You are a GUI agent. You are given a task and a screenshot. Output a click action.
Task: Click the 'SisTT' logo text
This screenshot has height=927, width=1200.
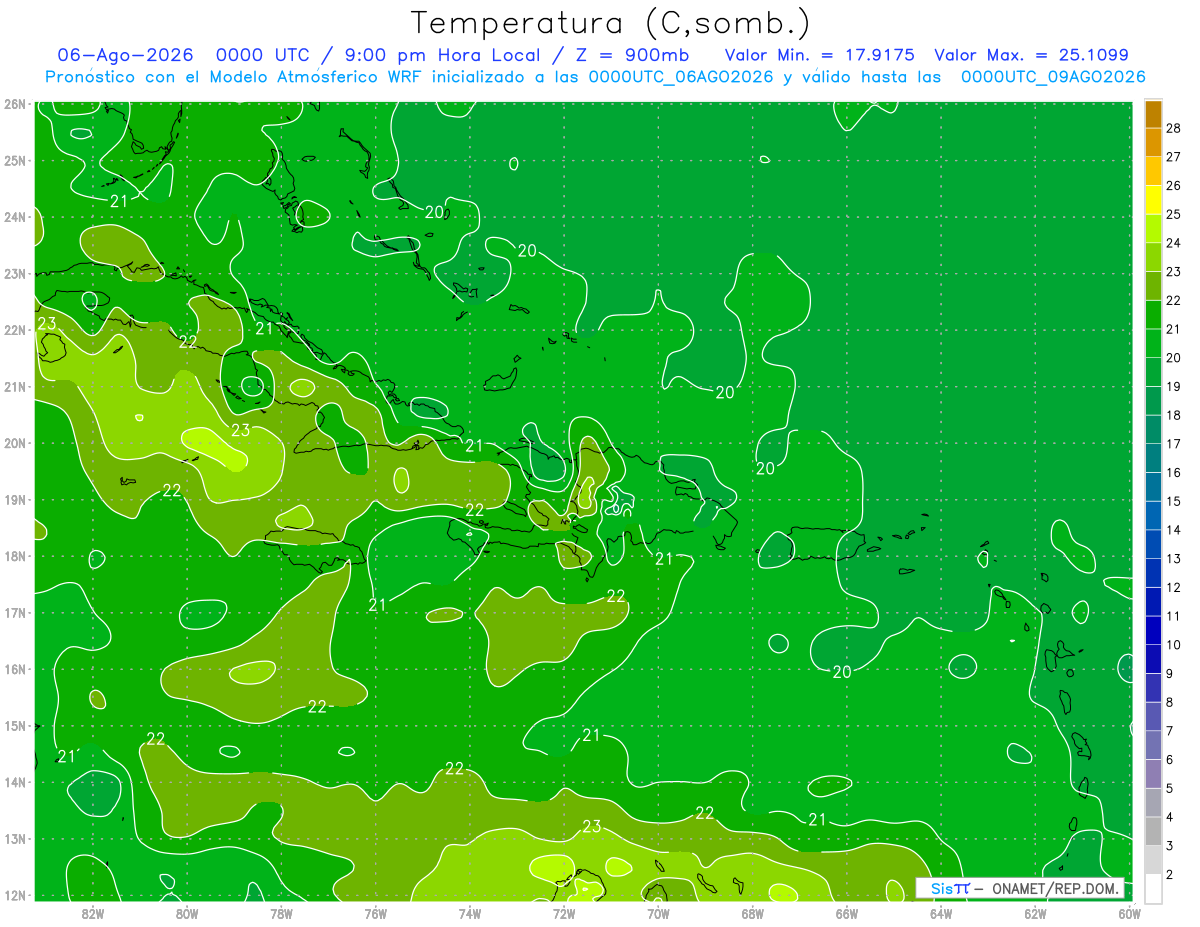[x=950, y=888]
